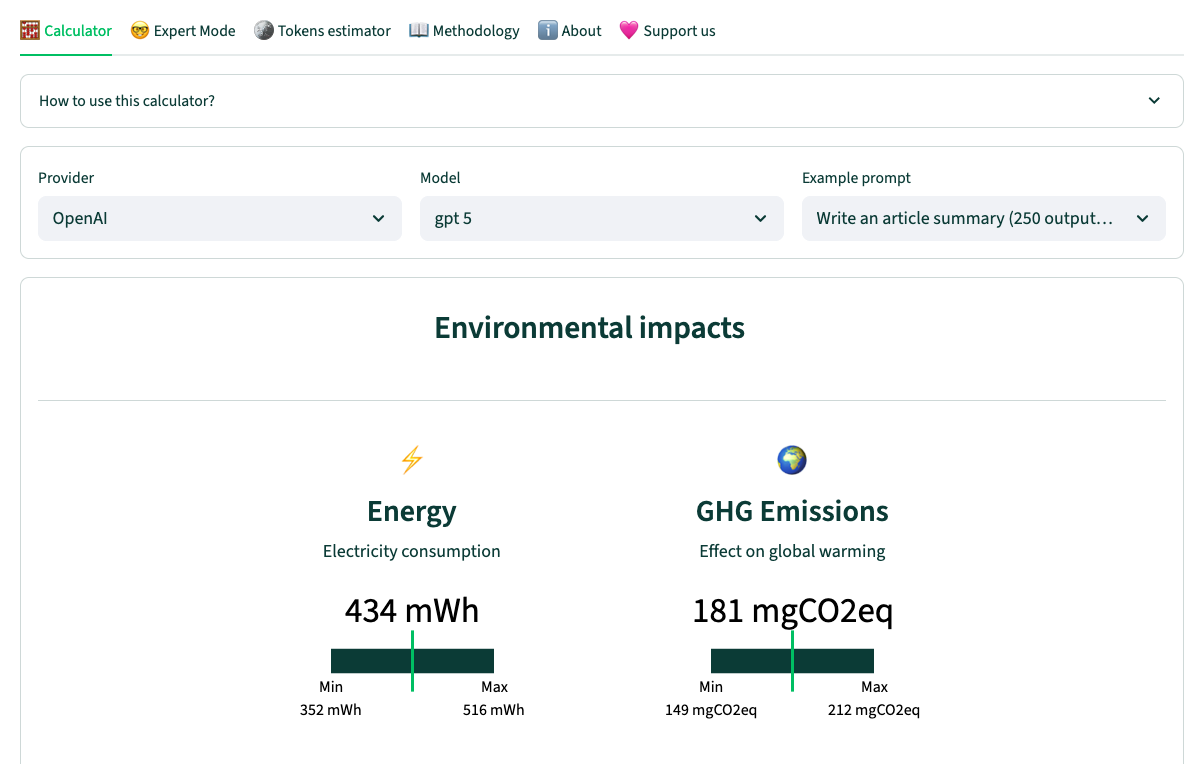The width and height of the screenshot is (1204, 764).
Task: Click the Energy range bar indicator
Action: coord(412,661)
